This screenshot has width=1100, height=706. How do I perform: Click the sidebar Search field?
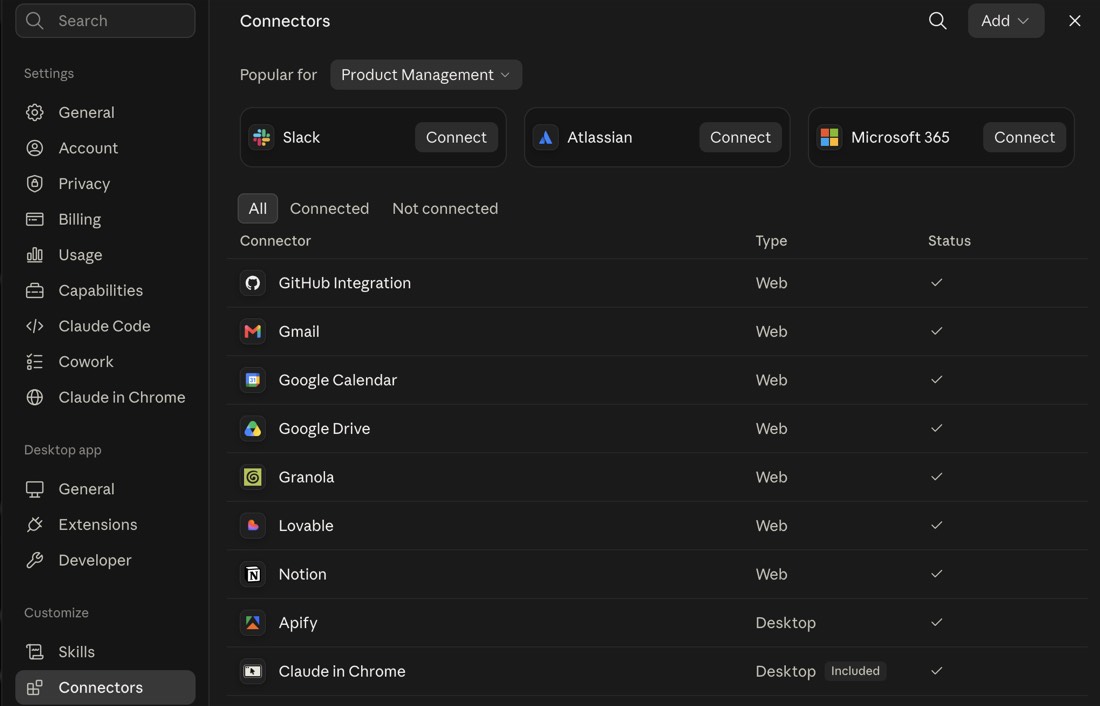pyautogui.click(x=105, y=20)
